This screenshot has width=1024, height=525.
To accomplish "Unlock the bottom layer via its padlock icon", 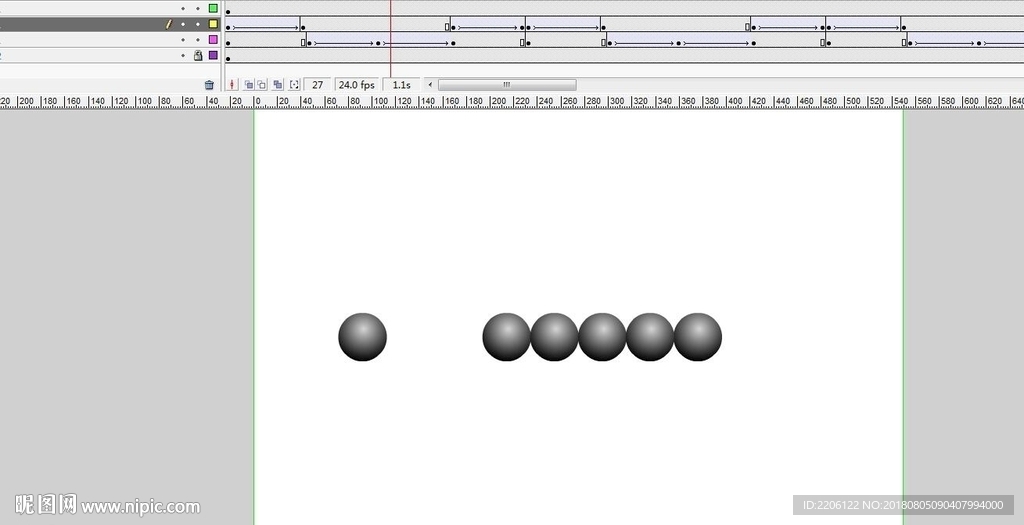I will 198,56.
